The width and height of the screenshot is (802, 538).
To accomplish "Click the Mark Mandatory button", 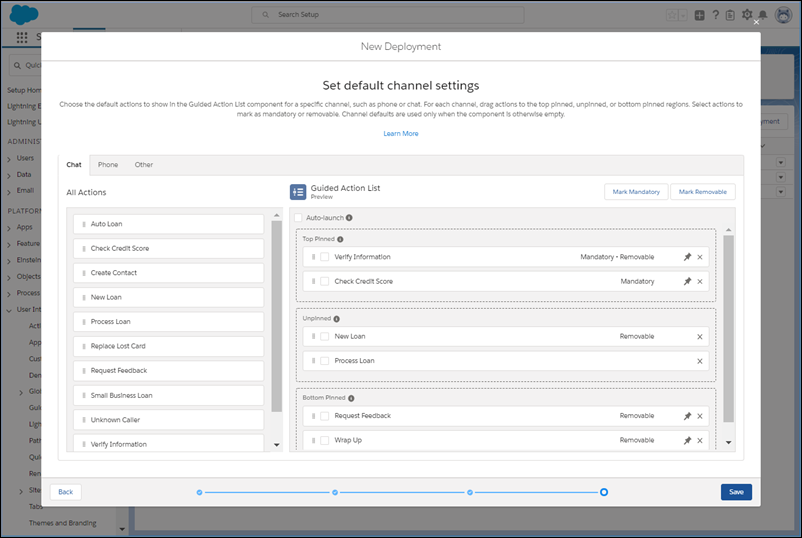I will (x=636, y=192).
